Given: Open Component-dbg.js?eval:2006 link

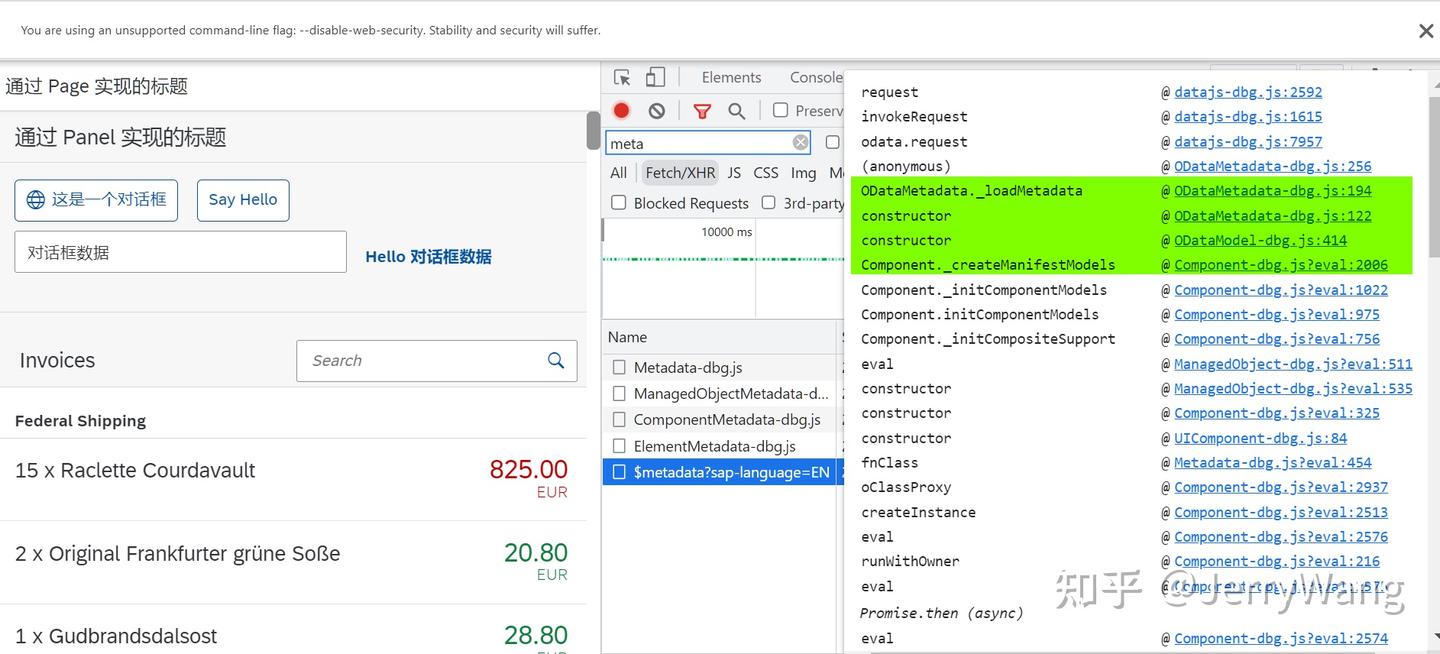Looking at the screenshot, I should (x=1281, y=265).
